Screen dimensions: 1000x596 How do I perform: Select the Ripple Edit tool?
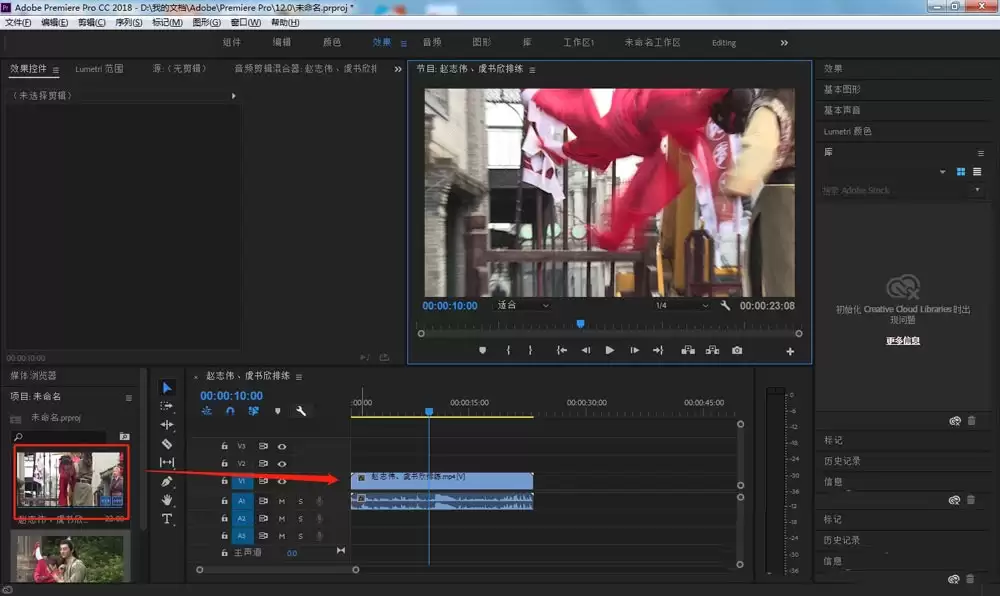pyautogui.click(x=166, y=425)
